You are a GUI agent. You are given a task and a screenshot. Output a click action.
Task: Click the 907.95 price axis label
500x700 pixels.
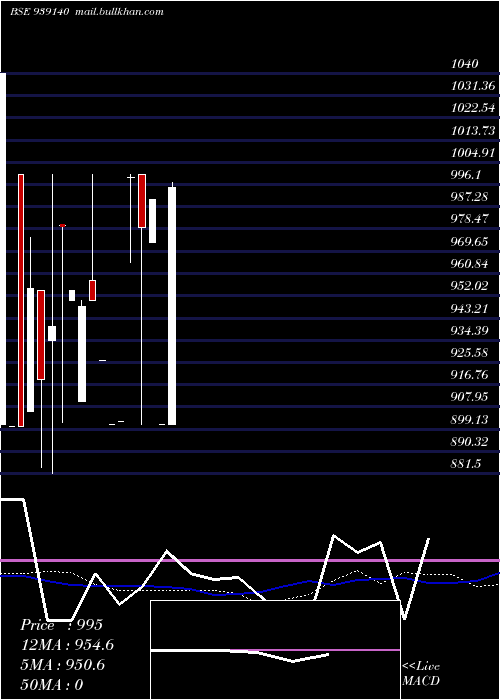[469, 396]
